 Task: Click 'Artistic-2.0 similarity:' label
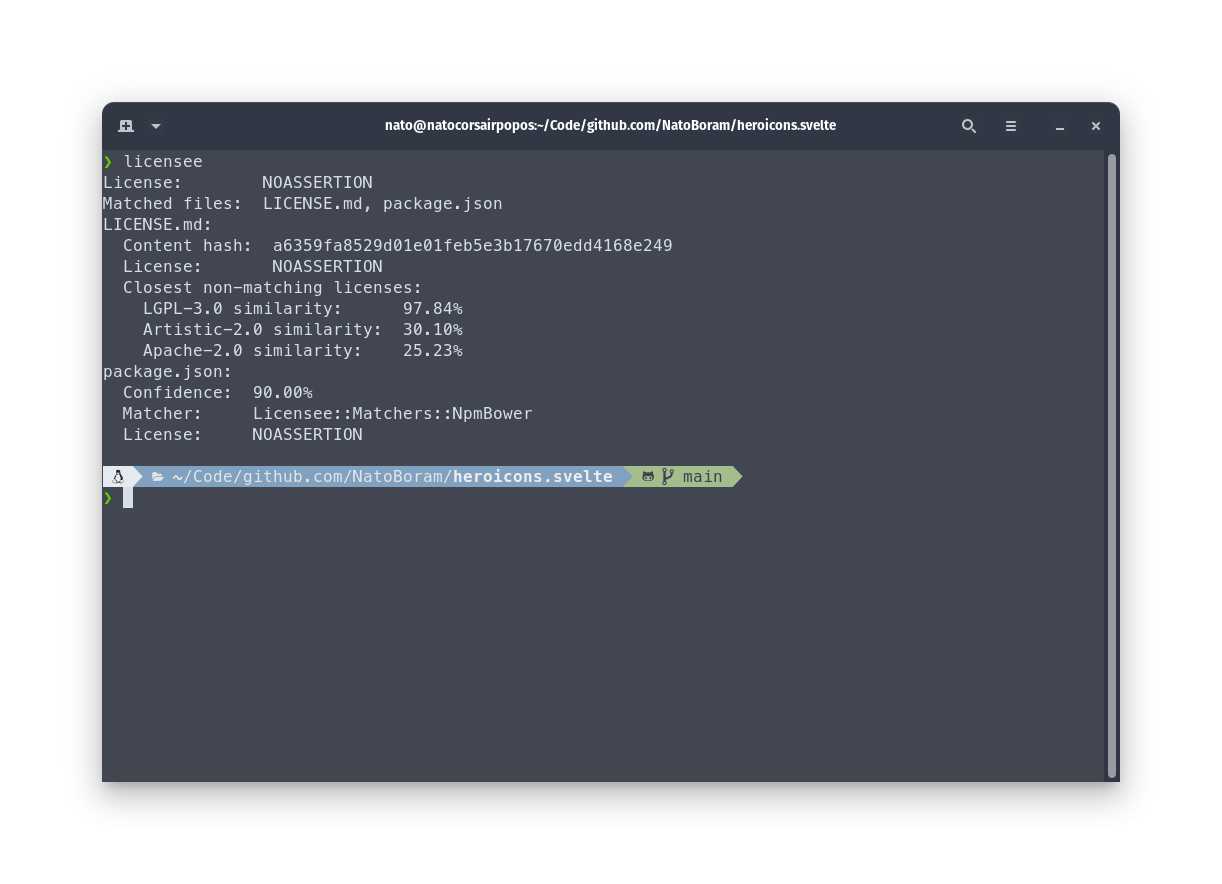coord(263,330)
